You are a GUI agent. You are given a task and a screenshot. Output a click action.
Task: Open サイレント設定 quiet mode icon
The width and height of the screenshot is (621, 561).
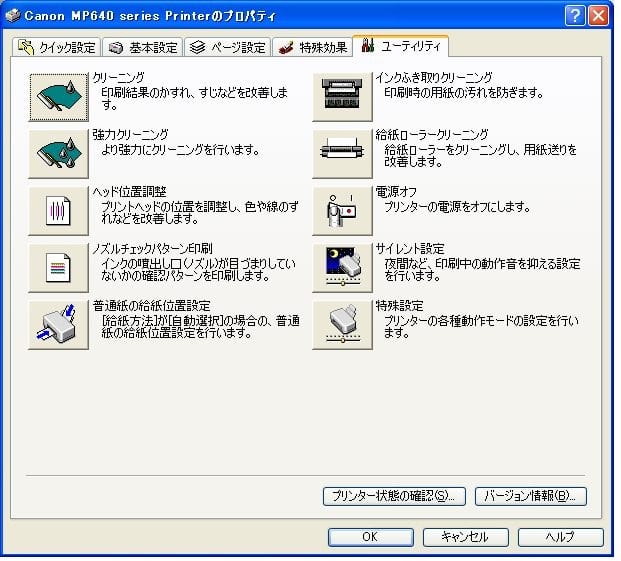(x=342, y=267)
